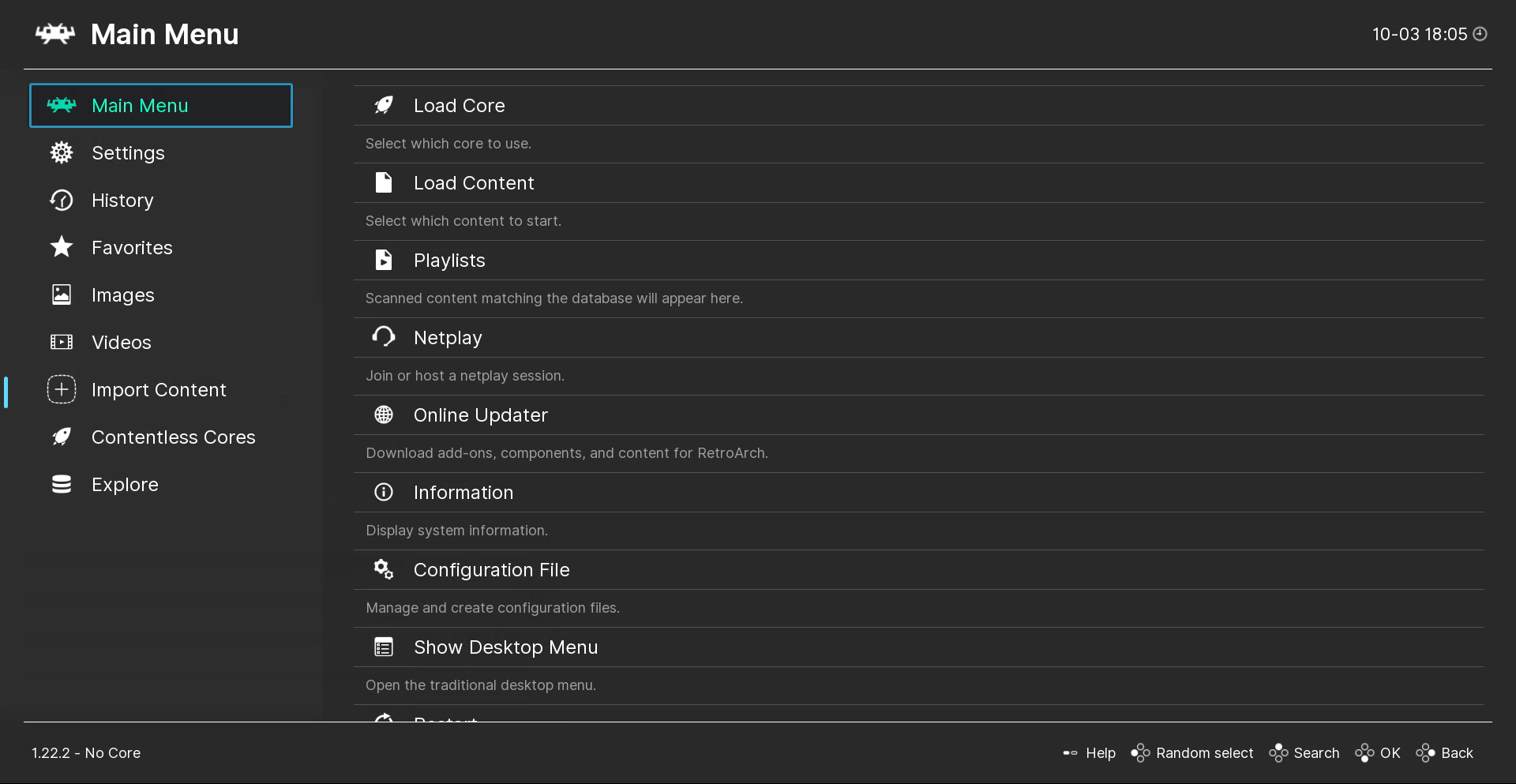Open Settings in the sidebar
This screenshot has height=784, width=1516.
point(128,153)
